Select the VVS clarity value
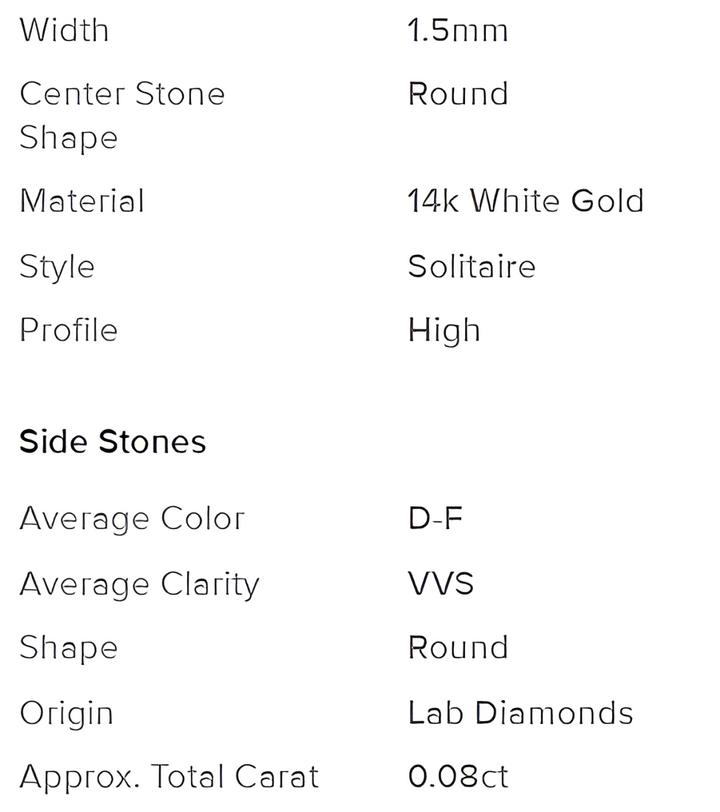Viewport: 720px width, 812px height. coord(442,583)
